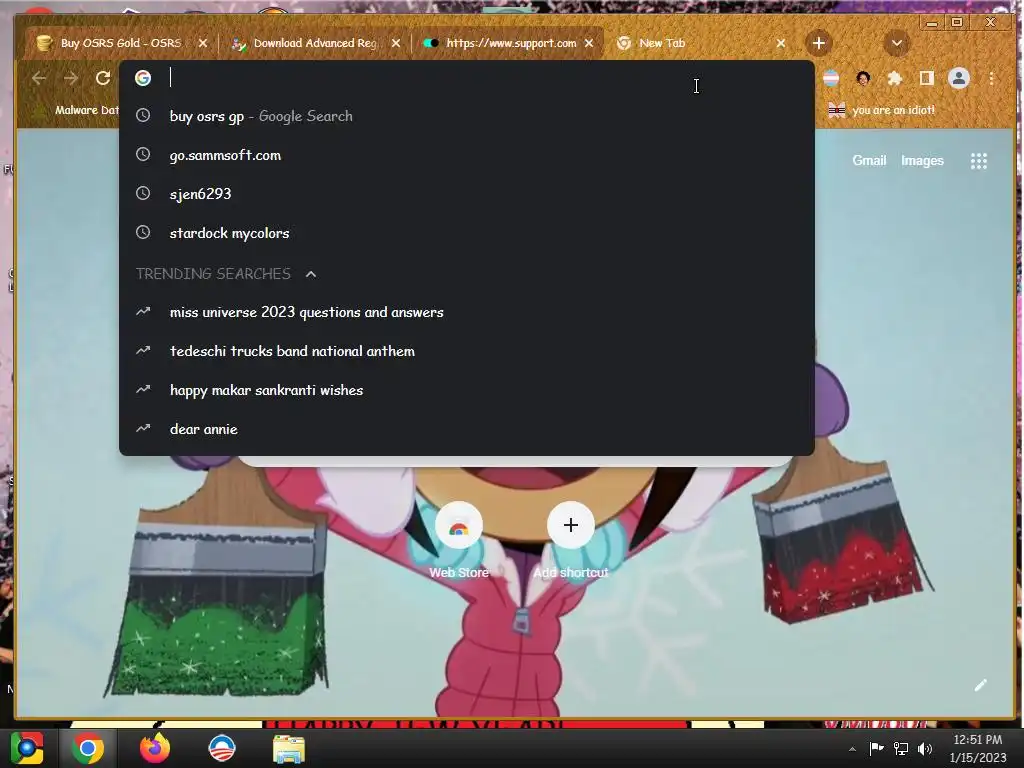1024x768 pixels.
Task: Select 'tedeschi trucks band national anthem'
Action: pyautogui.click(x=466, y=351)
